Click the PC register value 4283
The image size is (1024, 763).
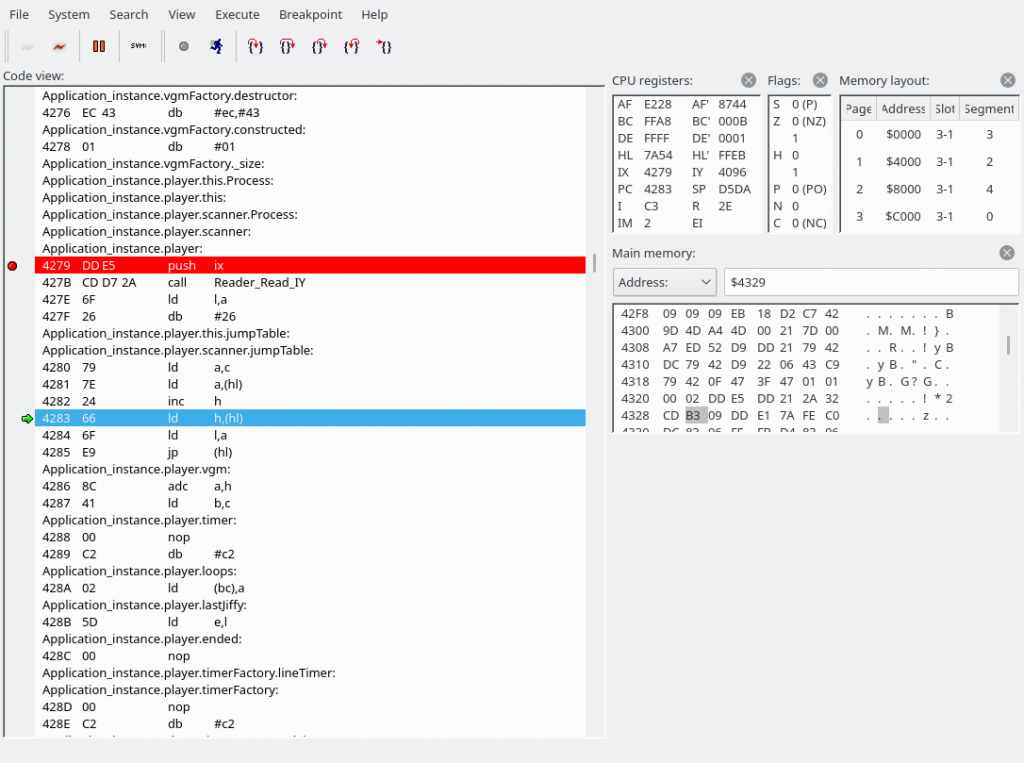tap(658, 189)
